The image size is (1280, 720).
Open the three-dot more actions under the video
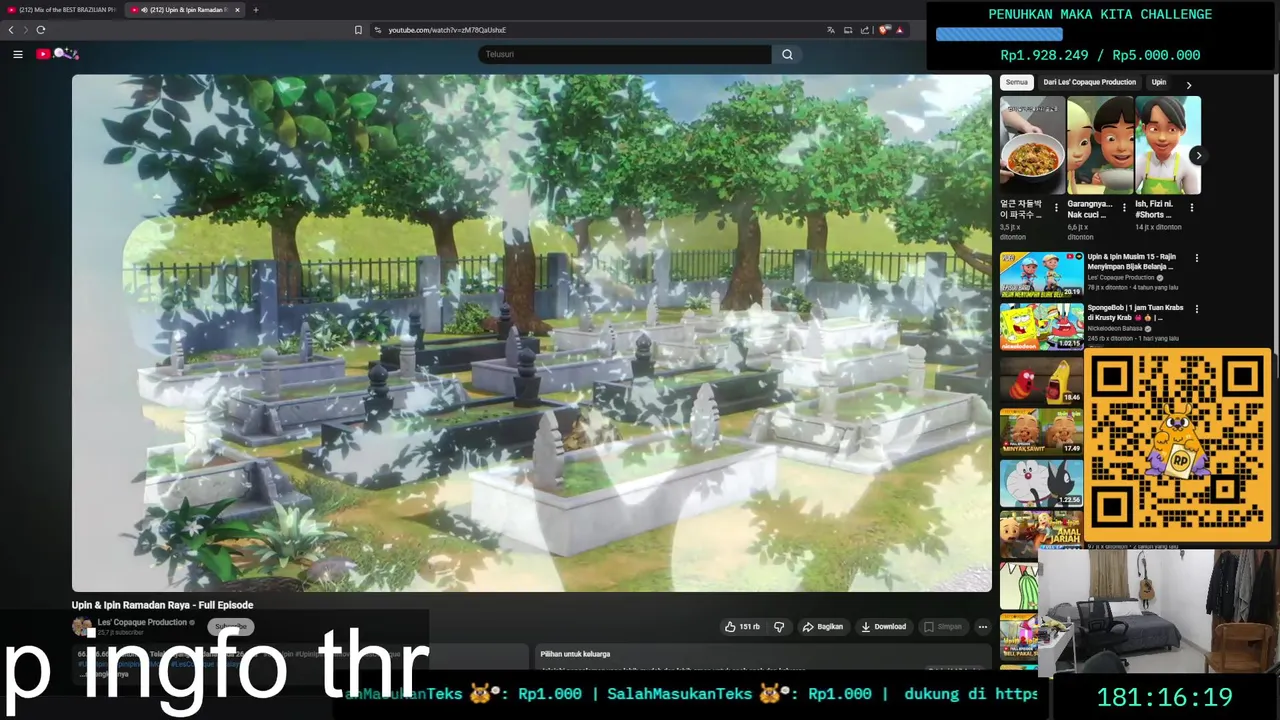click(982, 627)
